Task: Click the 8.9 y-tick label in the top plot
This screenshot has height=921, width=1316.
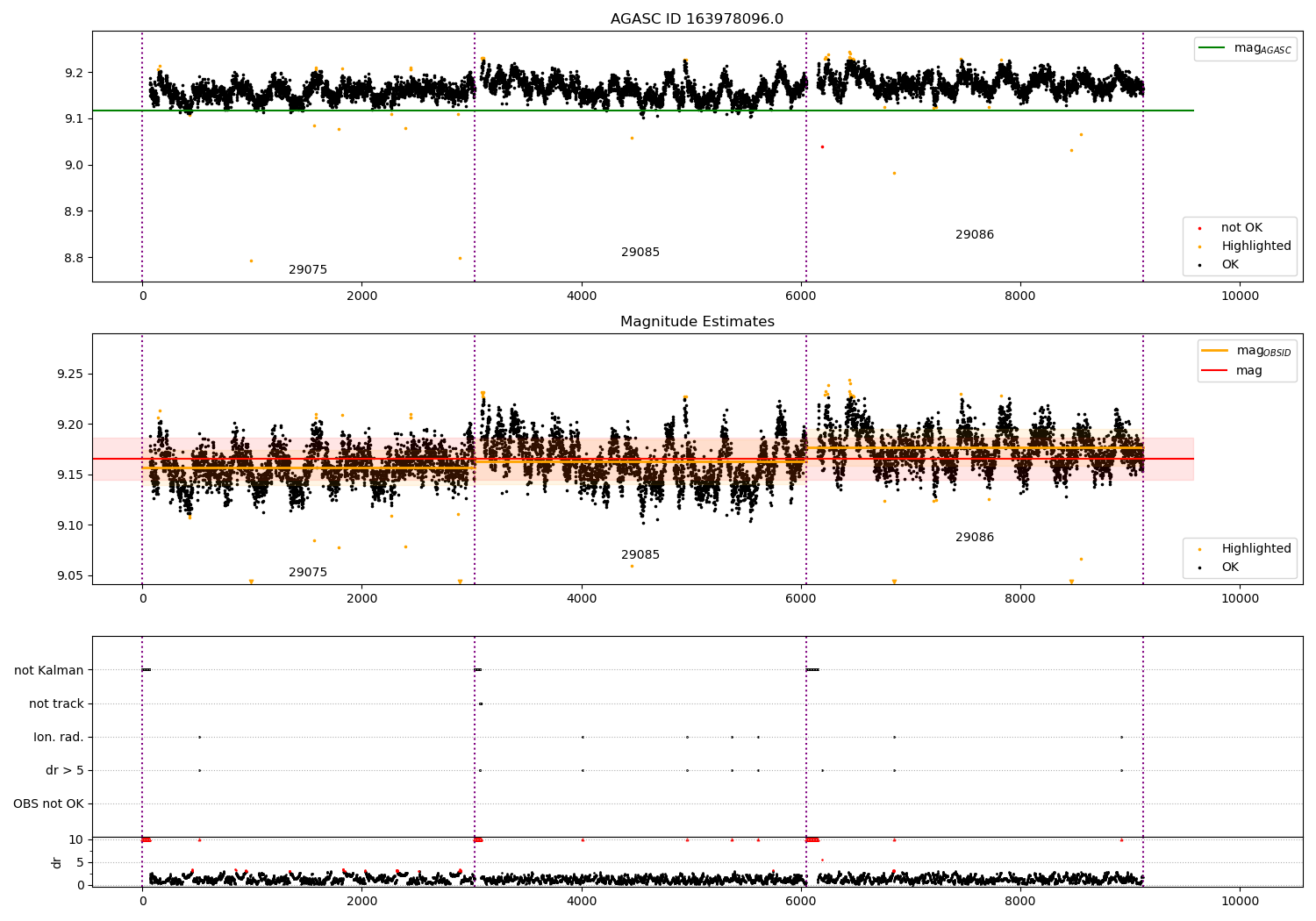Action: (x=74, y=212)
